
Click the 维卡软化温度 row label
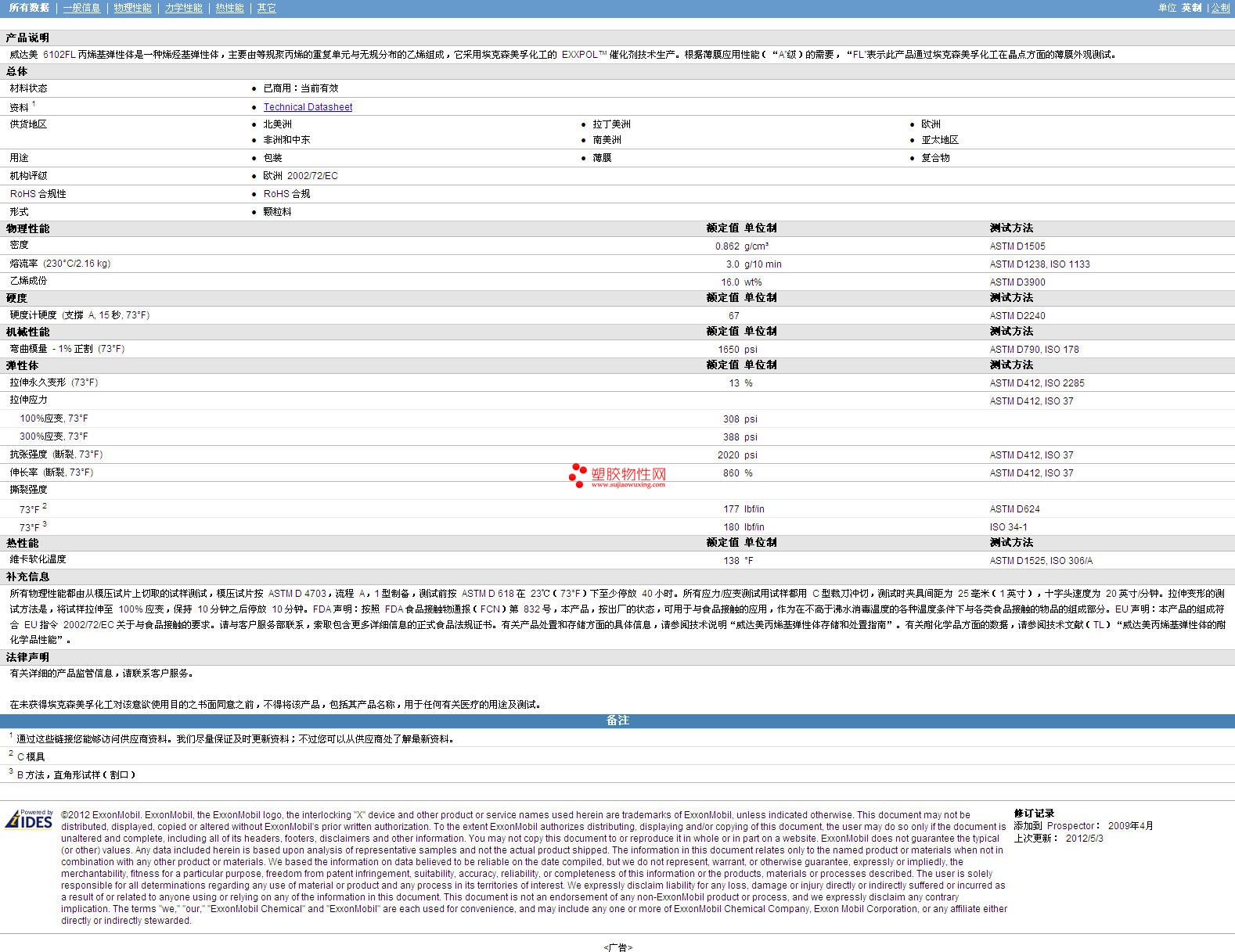coord(38,559)
